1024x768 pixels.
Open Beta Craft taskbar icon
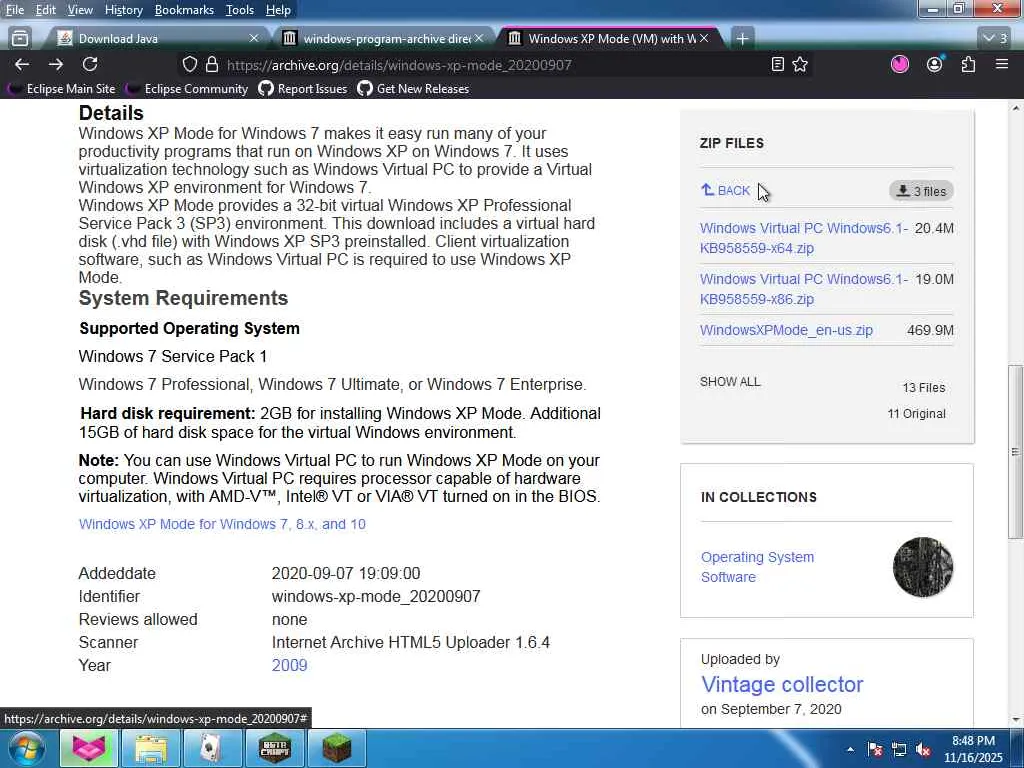pyautogui.click(x=274, y=748)
